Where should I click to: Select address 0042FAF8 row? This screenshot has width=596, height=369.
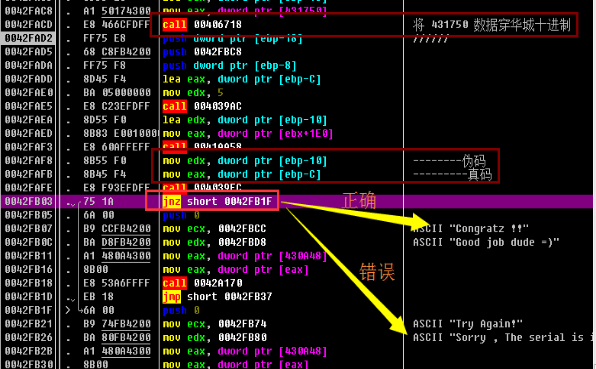tap(29, 161)
